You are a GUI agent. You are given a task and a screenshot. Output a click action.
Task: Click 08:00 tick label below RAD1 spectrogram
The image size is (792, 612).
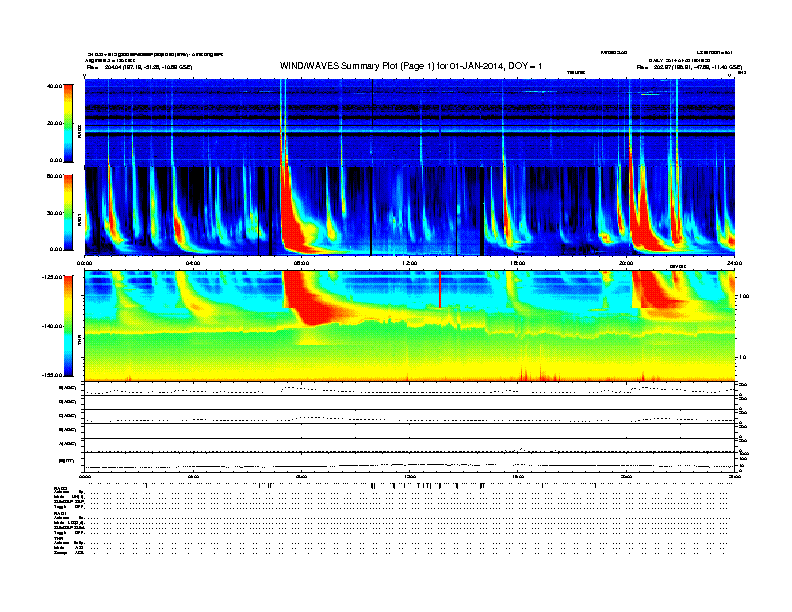pos(302,263)
